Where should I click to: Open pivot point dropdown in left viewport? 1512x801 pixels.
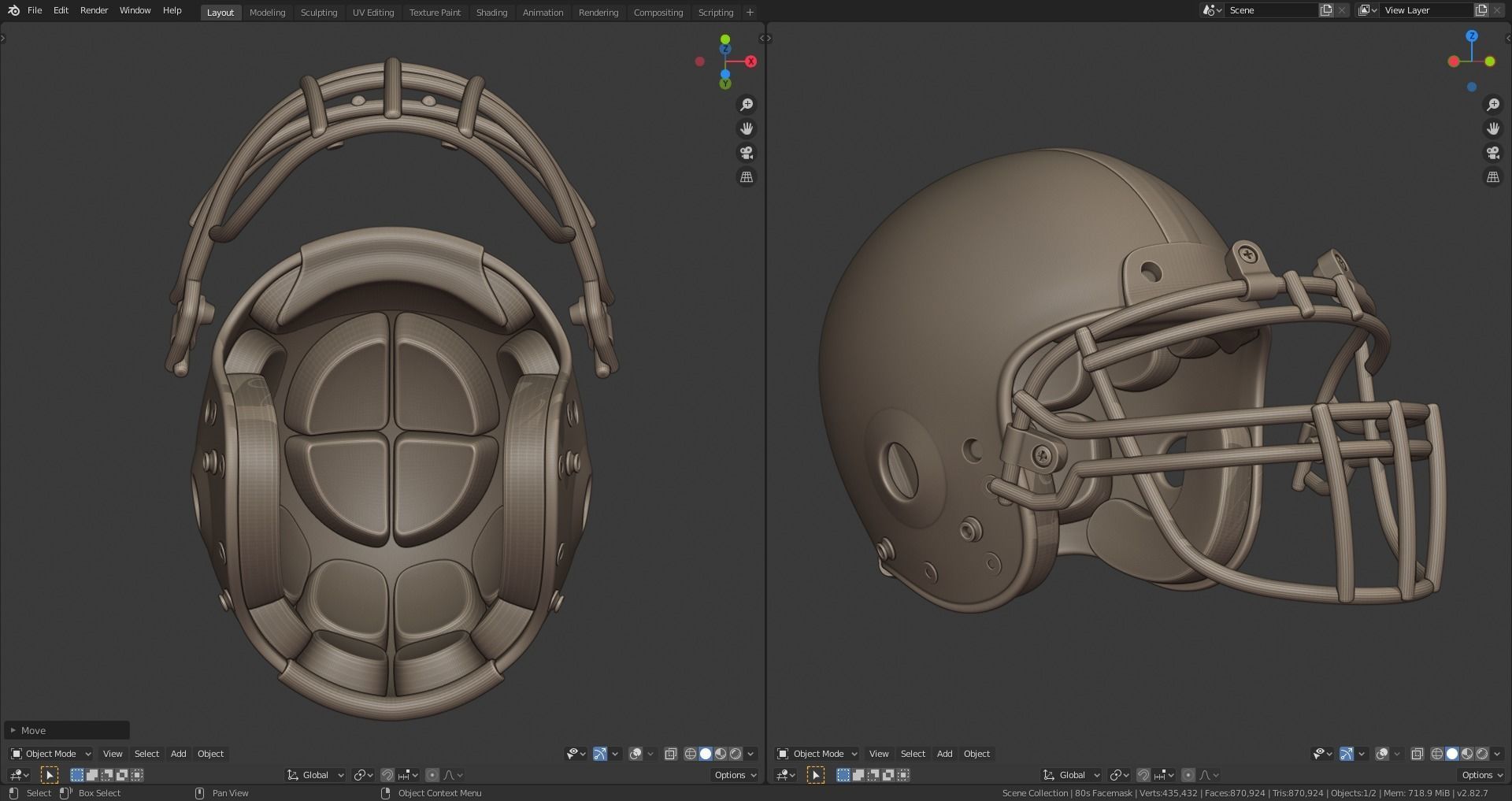pos(363,775)
